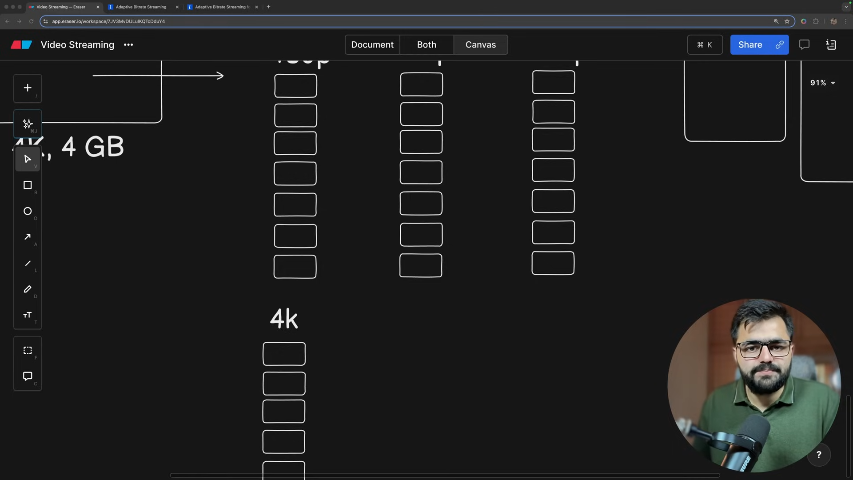853x480 pixels.
Task: Open the 91% zoom level dropdown
Action: tap(822, 83)
